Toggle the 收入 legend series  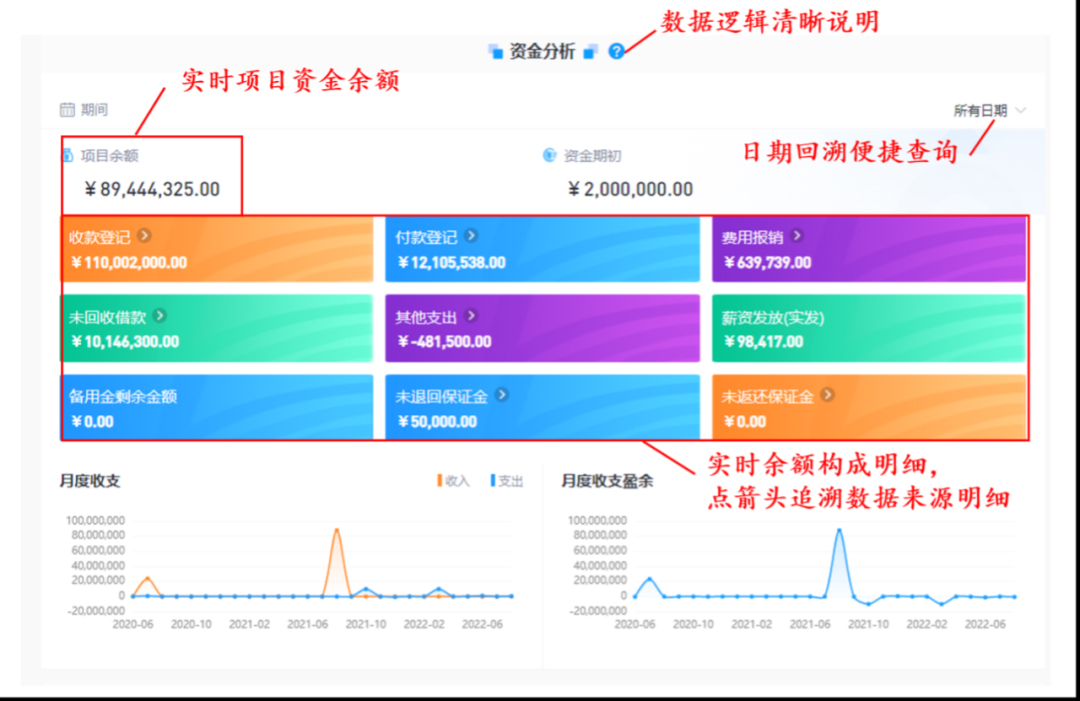453,481
